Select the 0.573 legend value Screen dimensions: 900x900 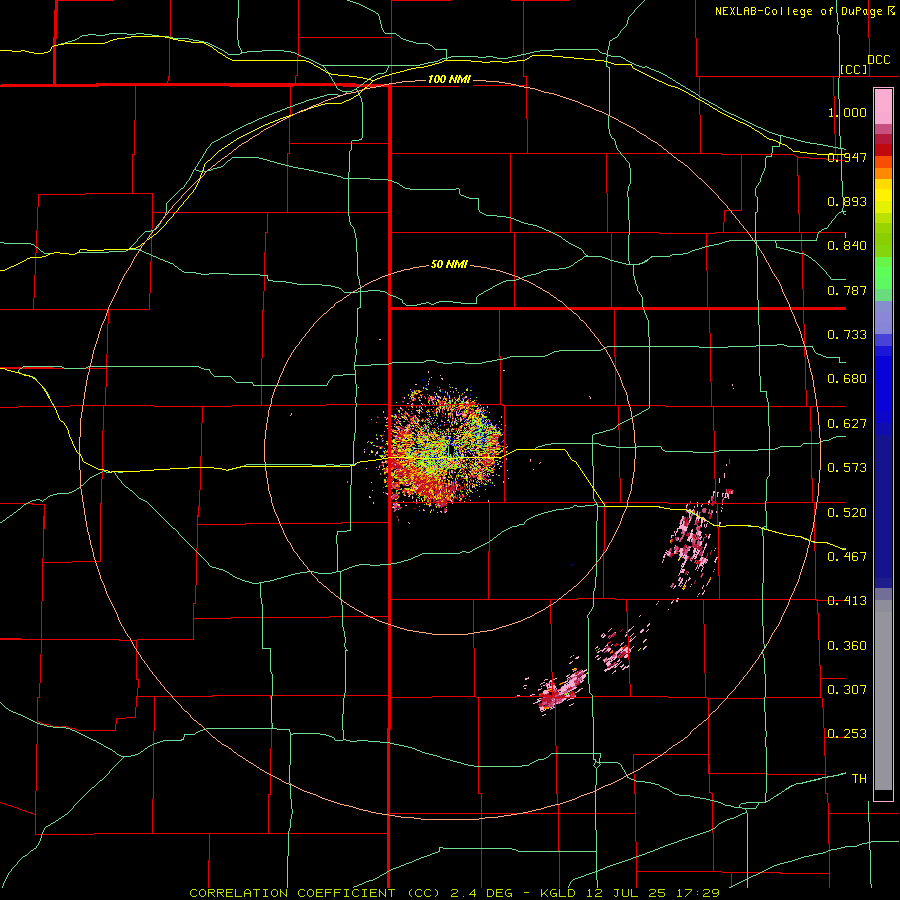(847, 468)
